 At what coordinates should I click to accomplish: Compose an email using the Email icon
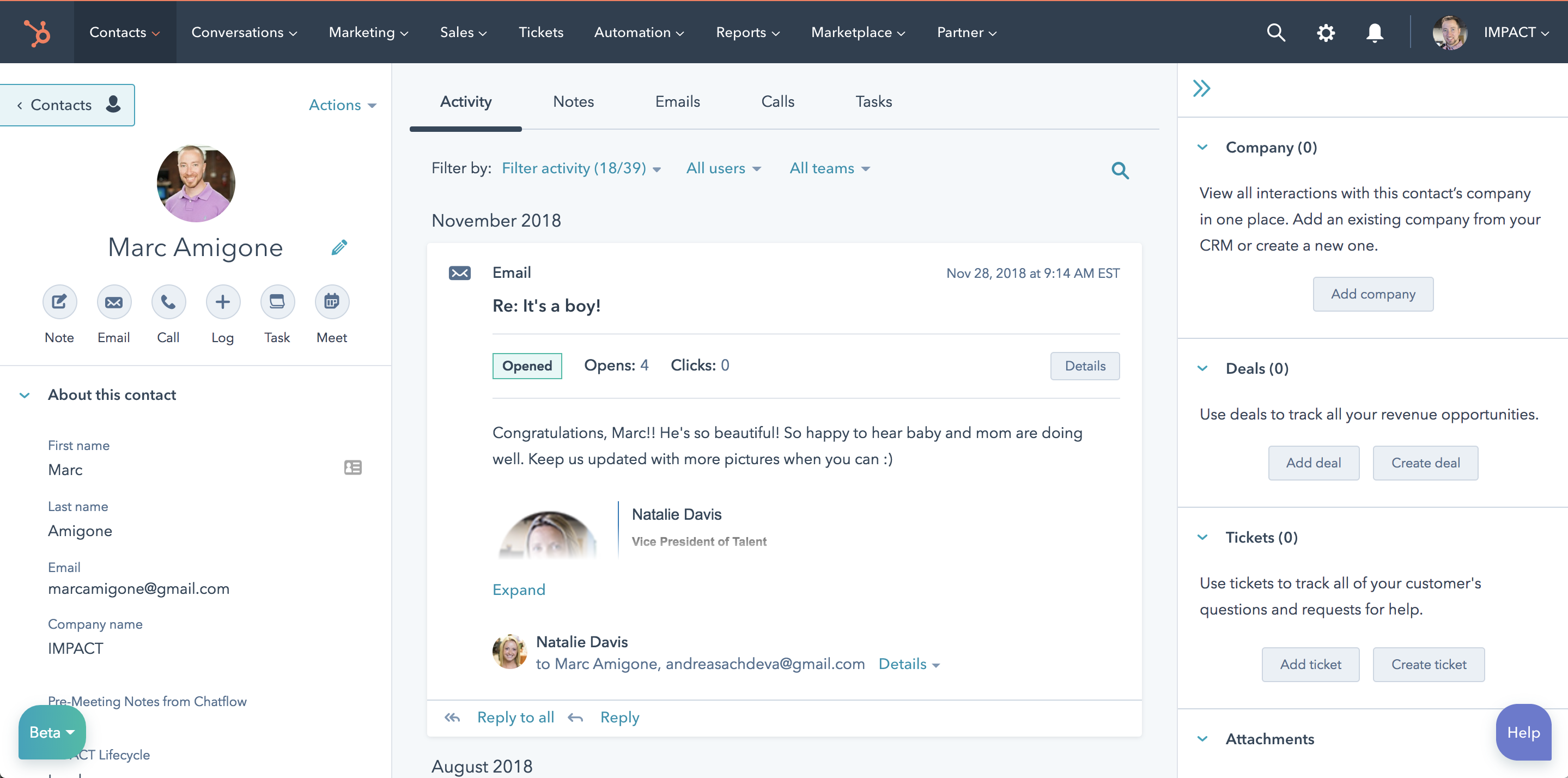tap(114, 301)
